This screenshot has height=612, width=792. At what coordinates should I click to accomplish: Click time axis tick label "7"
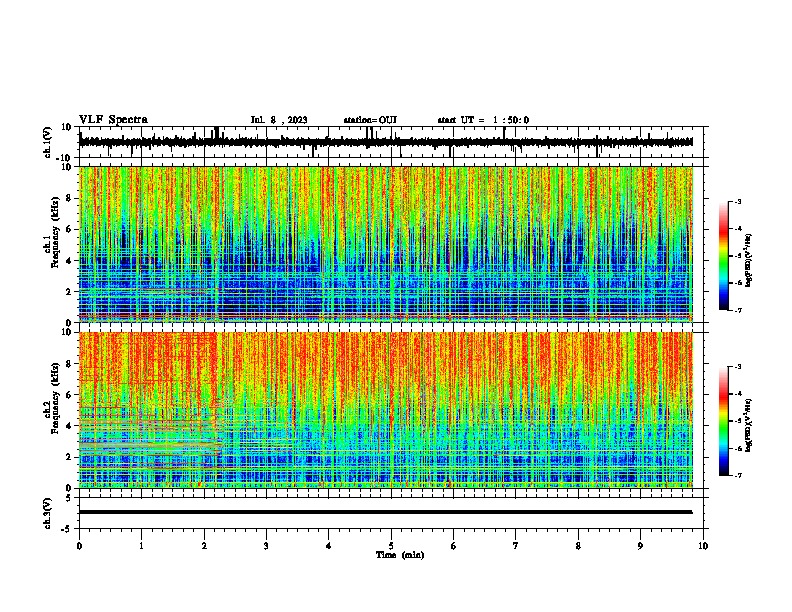[516, 546]
